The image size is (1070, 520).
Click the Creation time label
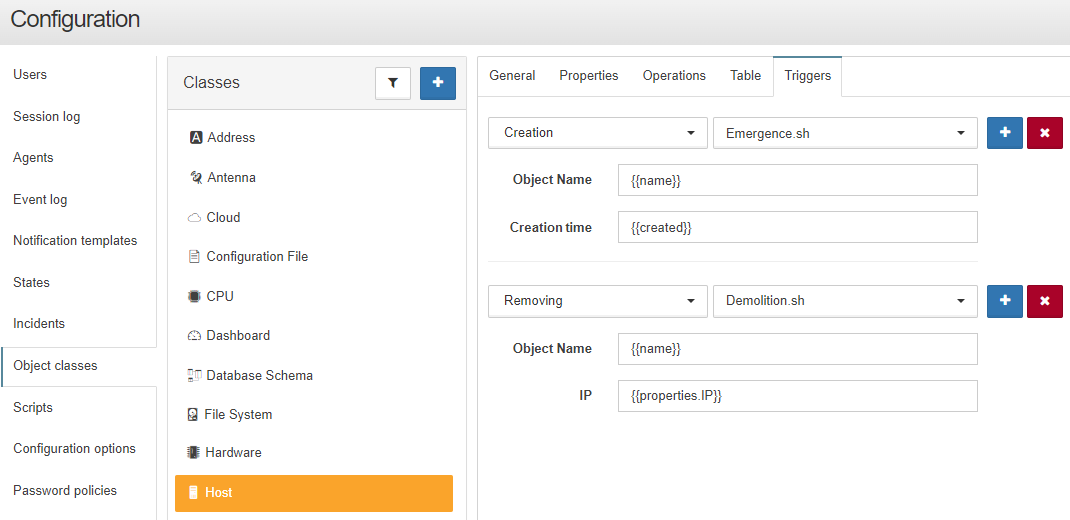551,228
